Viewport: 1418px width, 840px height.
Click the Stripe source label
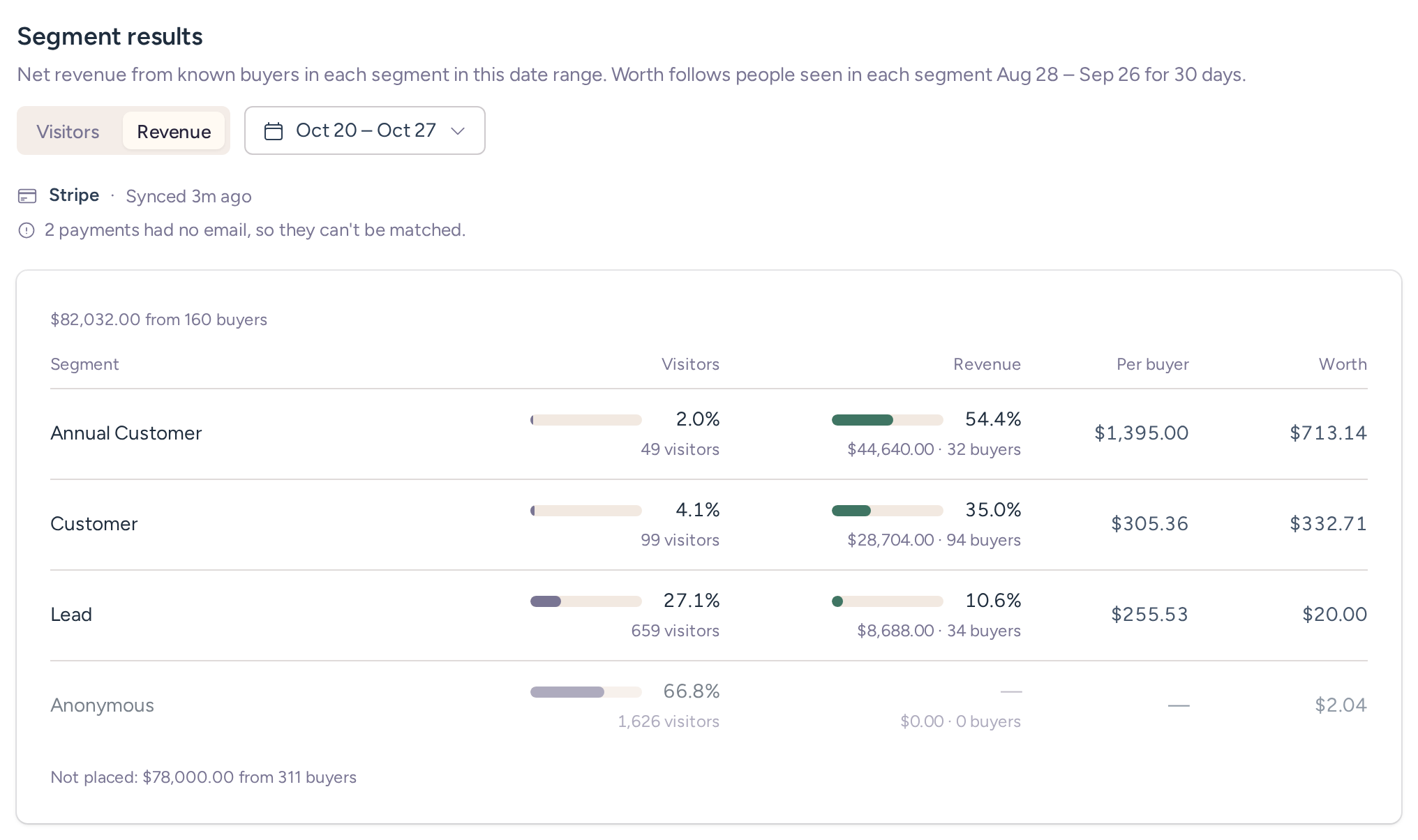point(74,195)
